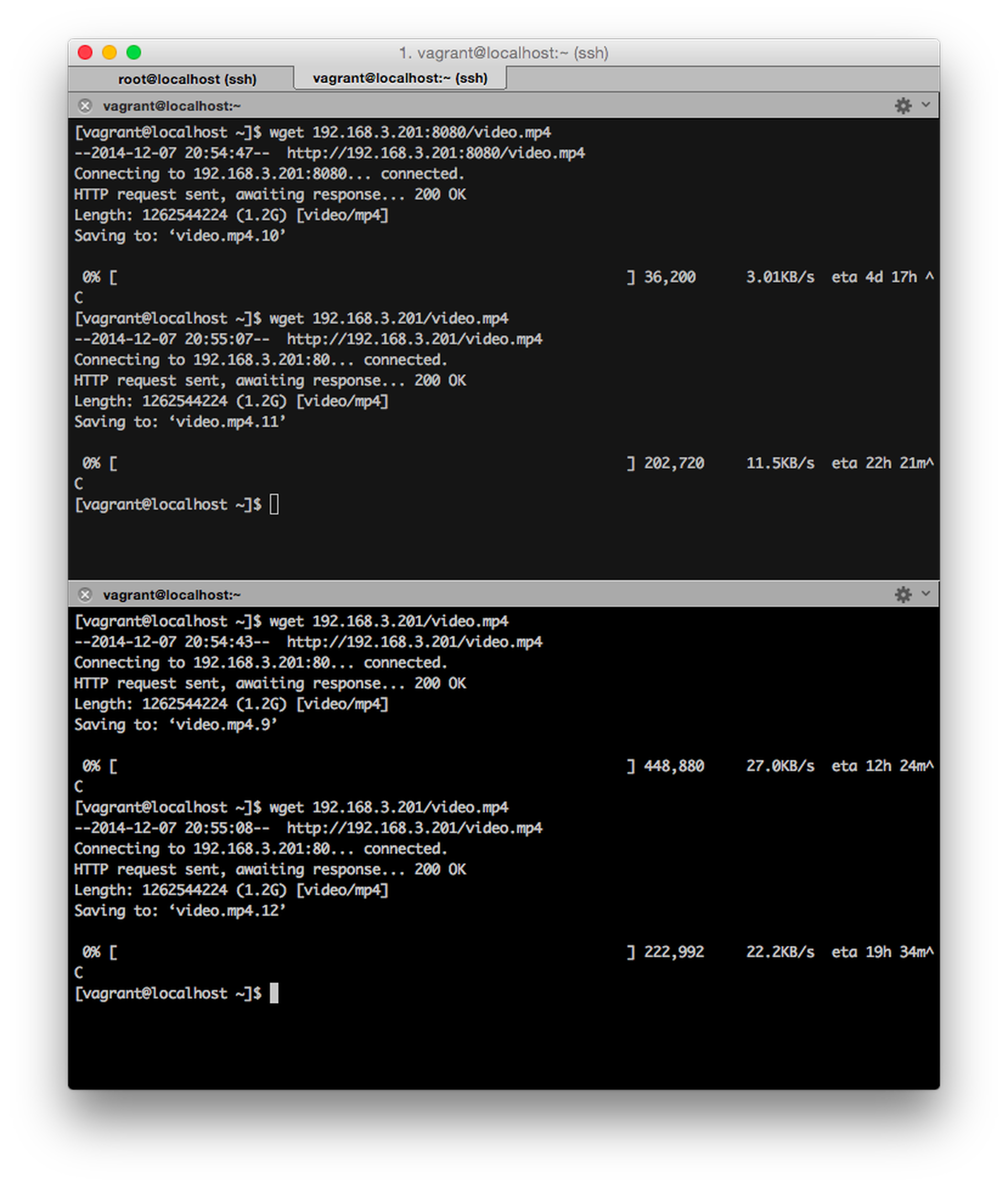Select vagrant@localhost:~ (ssh) tab
The width and height of the screenshot is (1008, 1187).
pos(400,78)
